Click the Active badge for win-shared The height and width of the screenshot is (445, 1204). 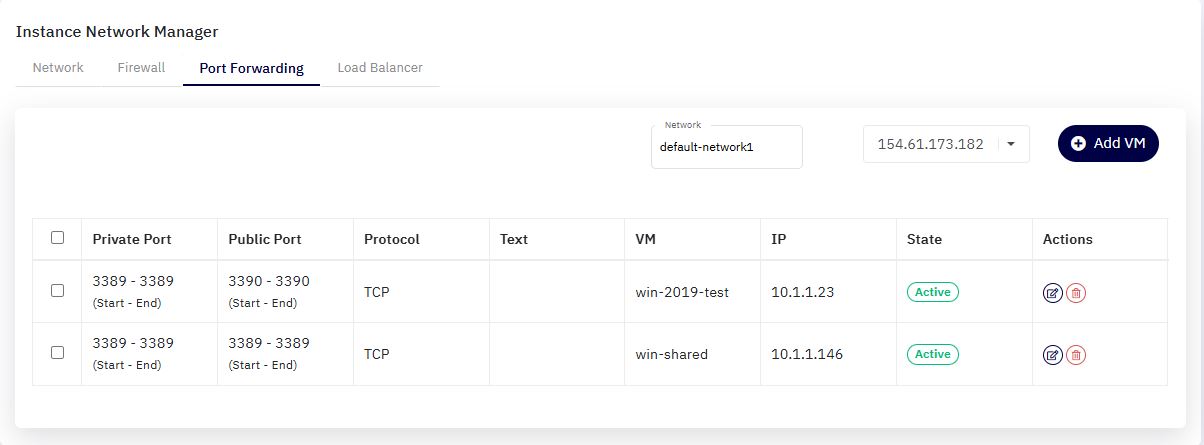tap(933, 354)
